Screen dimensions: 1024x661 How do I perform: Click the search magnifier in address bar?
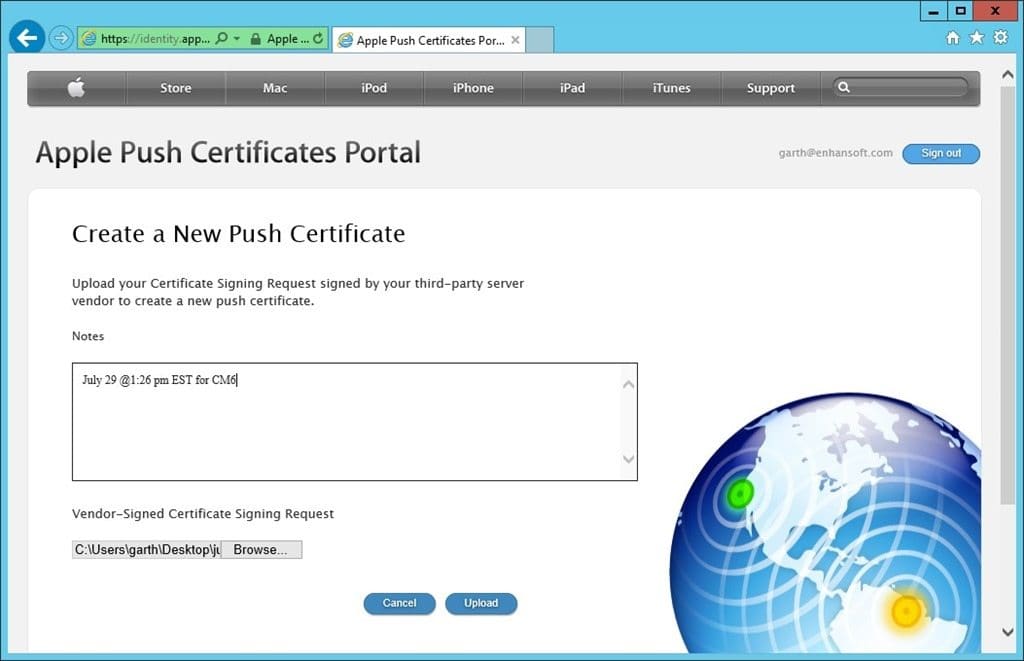click(221, 38)
